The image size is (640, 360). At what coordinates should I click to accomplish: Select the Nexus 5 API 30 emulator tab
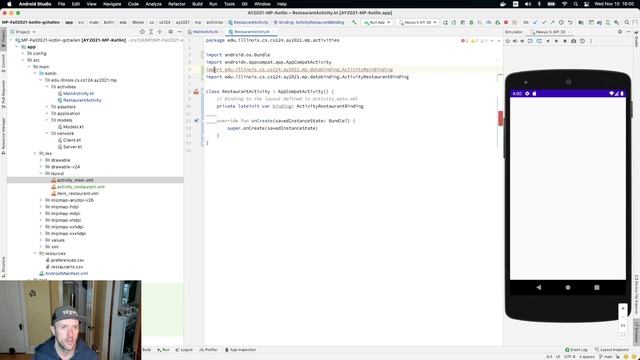coord(550,32)
